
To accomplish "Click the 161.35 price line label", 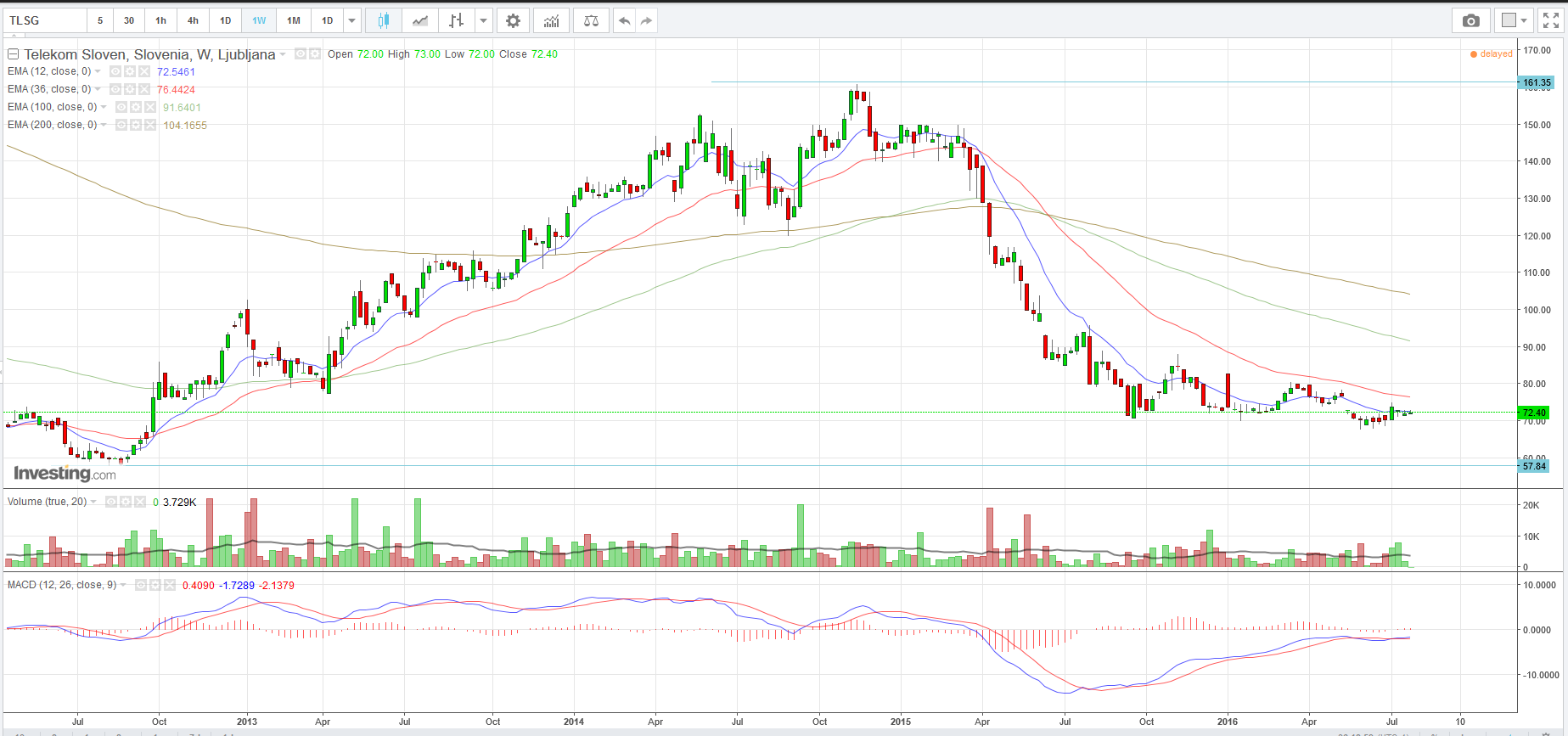I will pos(1537,83).
